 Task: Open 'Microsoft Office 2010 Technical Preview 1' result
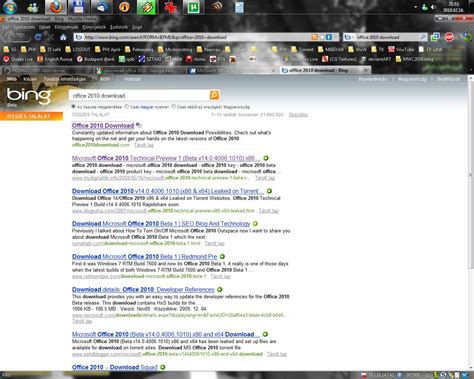[166, 158]
